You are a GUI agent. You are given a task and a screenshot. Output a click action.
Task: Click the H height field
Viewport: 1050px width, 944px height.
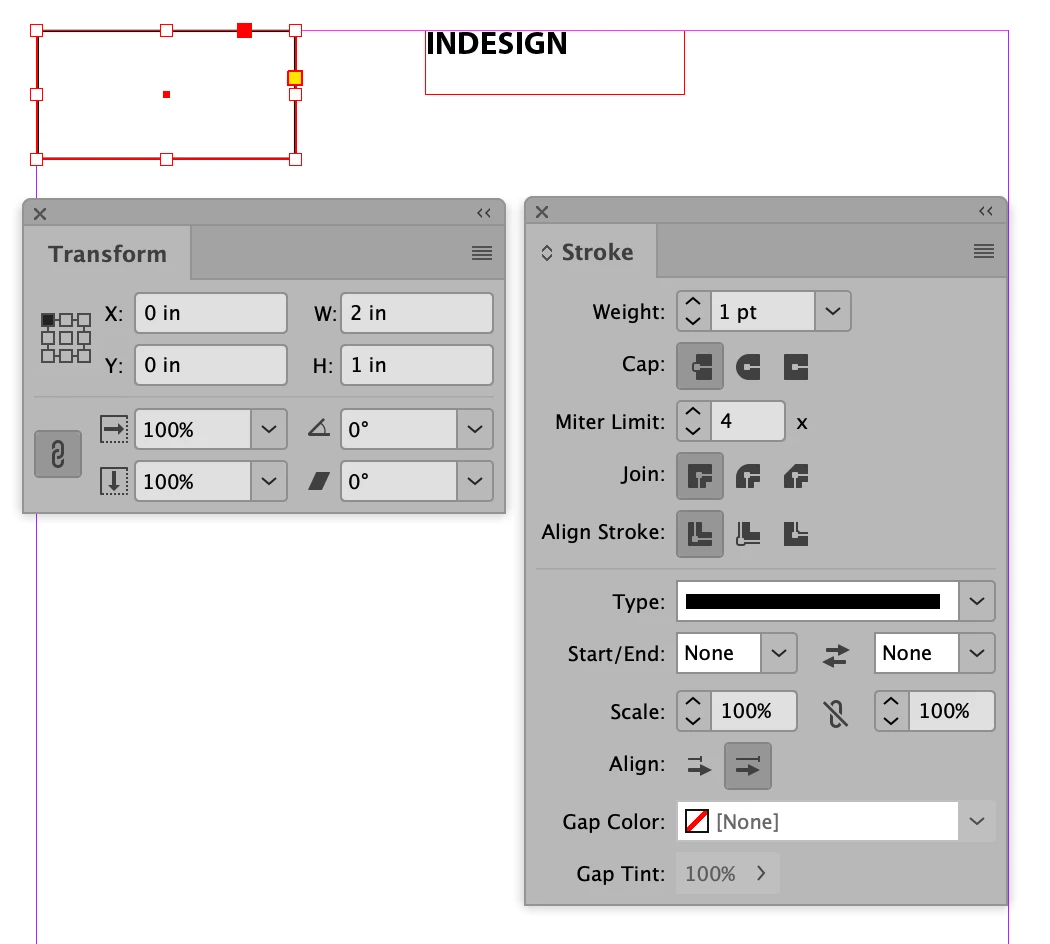tap(417, 365)
